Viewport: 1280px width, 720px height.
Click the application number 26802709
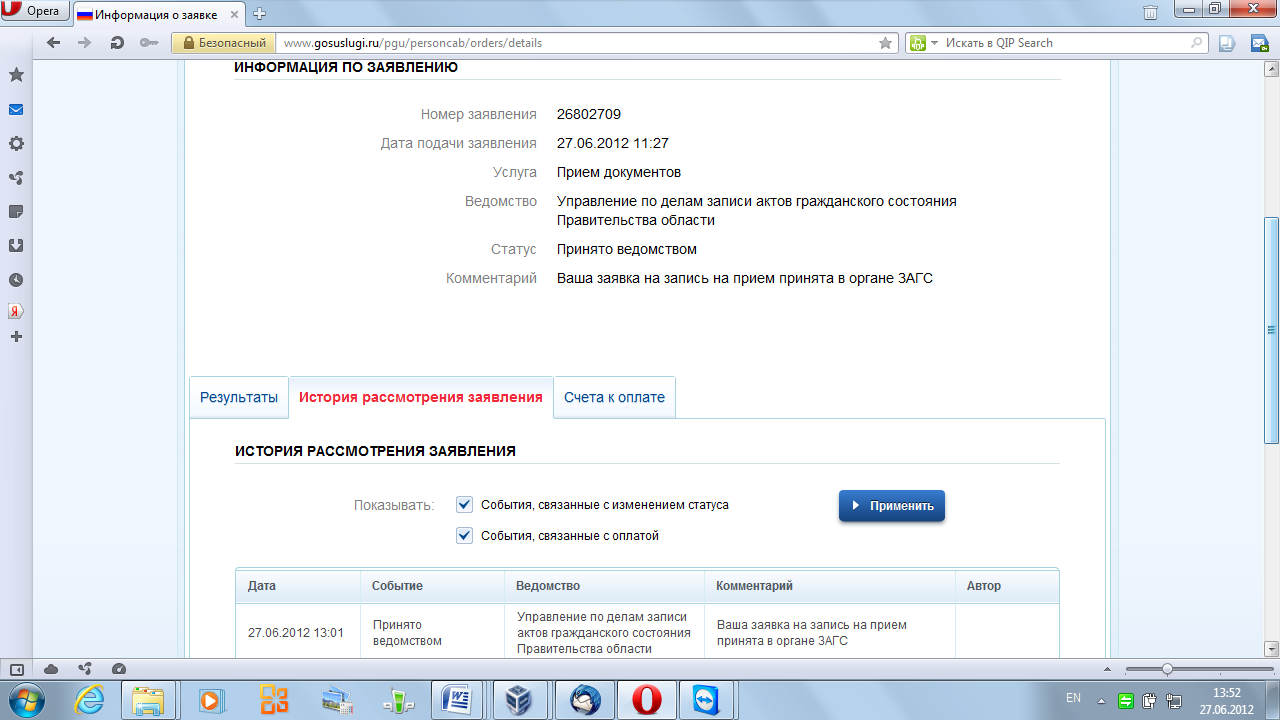[x=589, y=114]
